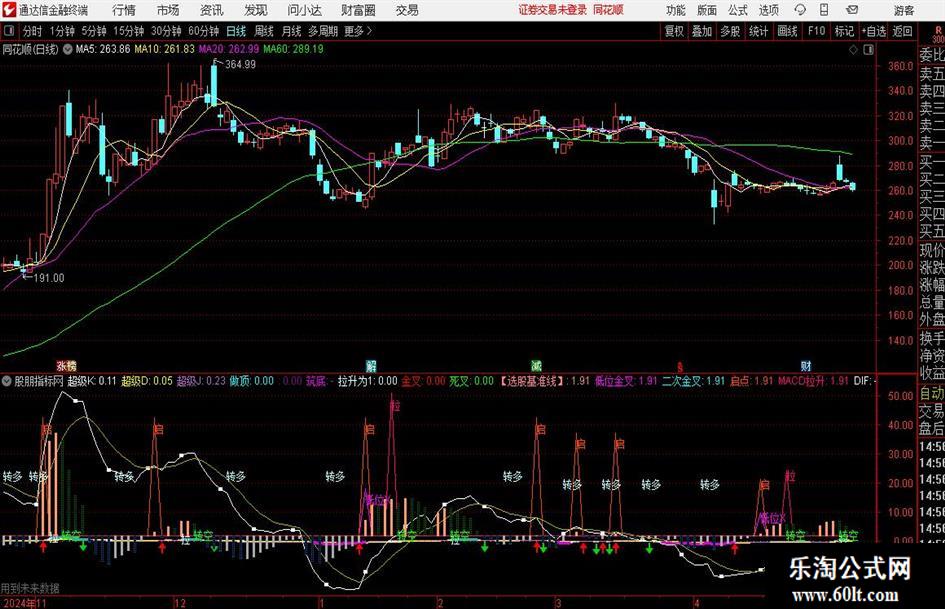
Task: Switch to 月线 period tab
Action: pos(292,31)
